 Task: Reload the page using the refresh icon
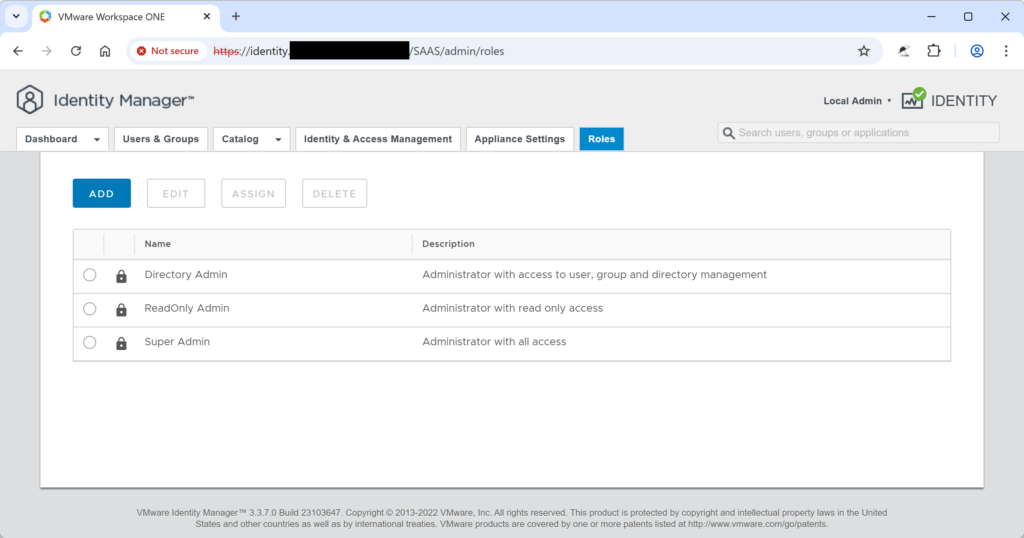(76, 51)
